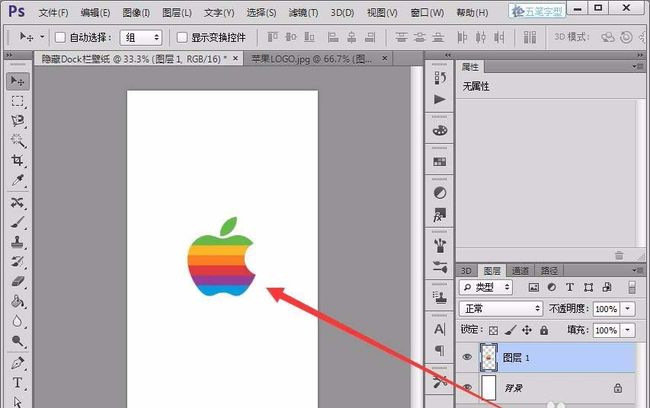Open the 文件(F) menu

pyautogui.click(x=53, y=13)
